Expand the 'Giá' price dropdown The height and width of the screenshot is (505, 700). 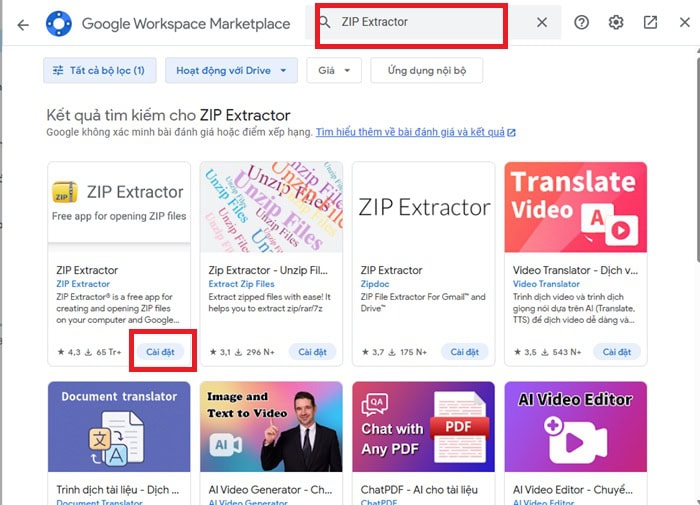click(334, 70)
